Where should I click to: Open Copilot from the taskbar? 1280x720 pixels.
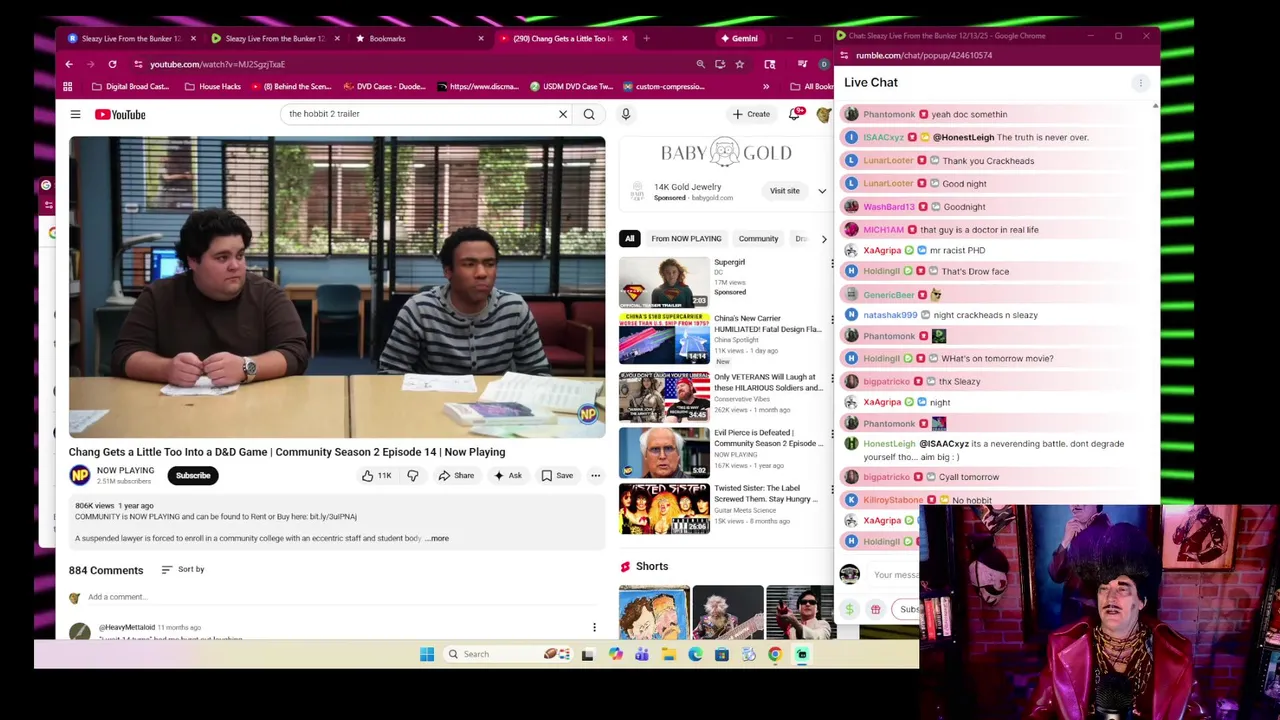click(615, 654)
